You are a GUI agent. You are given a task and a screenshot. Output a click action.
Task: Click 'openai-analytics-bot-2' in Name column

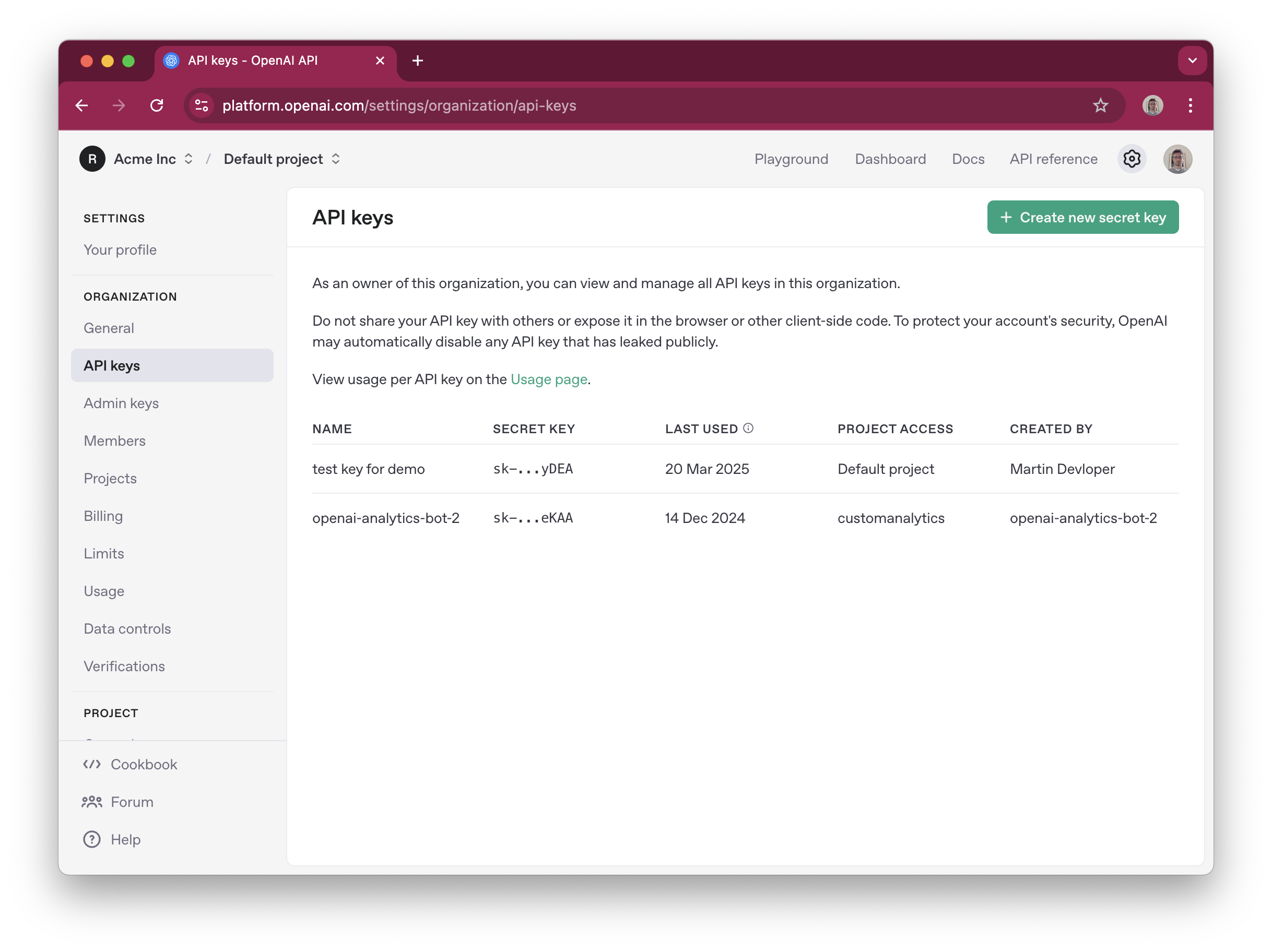(x=386, y=518)
